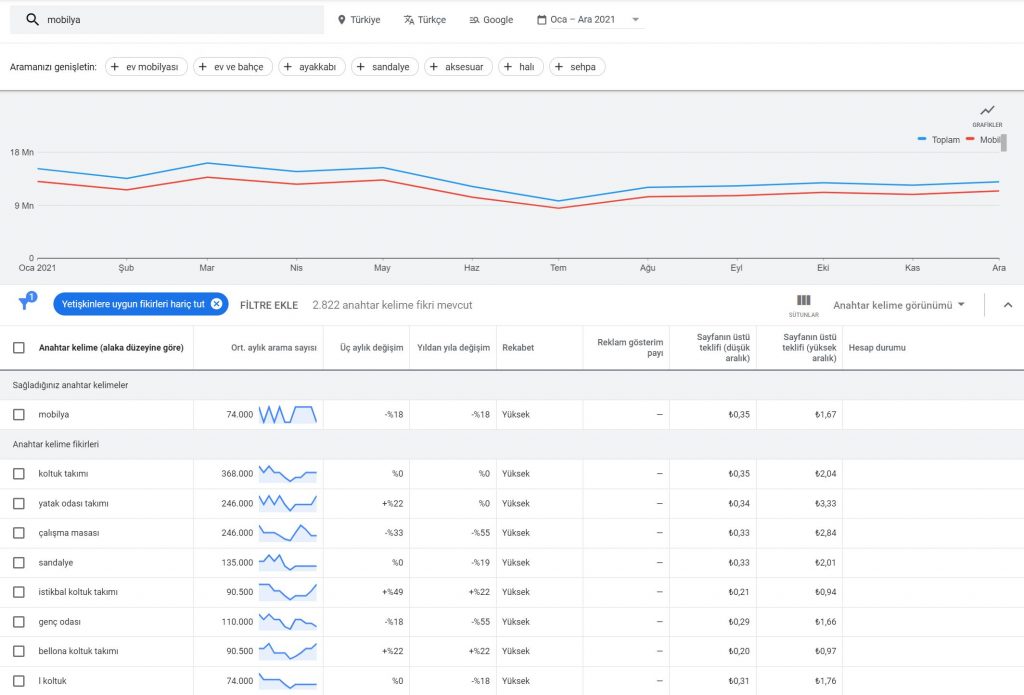The height and width of the screenshot is (695, 1024).
Task: Click the FİLTRE EKLE button
Action: pyautogui.click(x=269, y=305)
